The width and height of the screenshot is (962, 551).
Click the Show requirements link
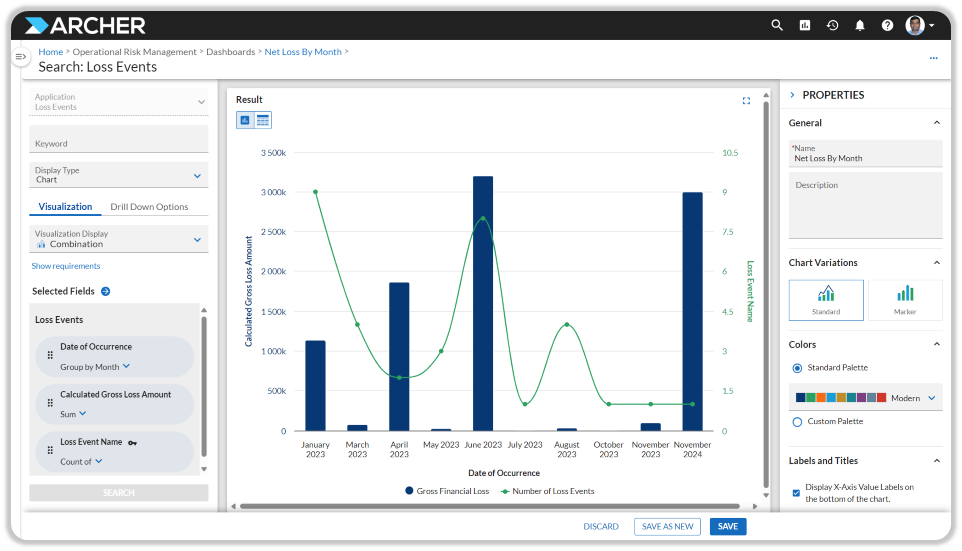(x=66, y=266)
